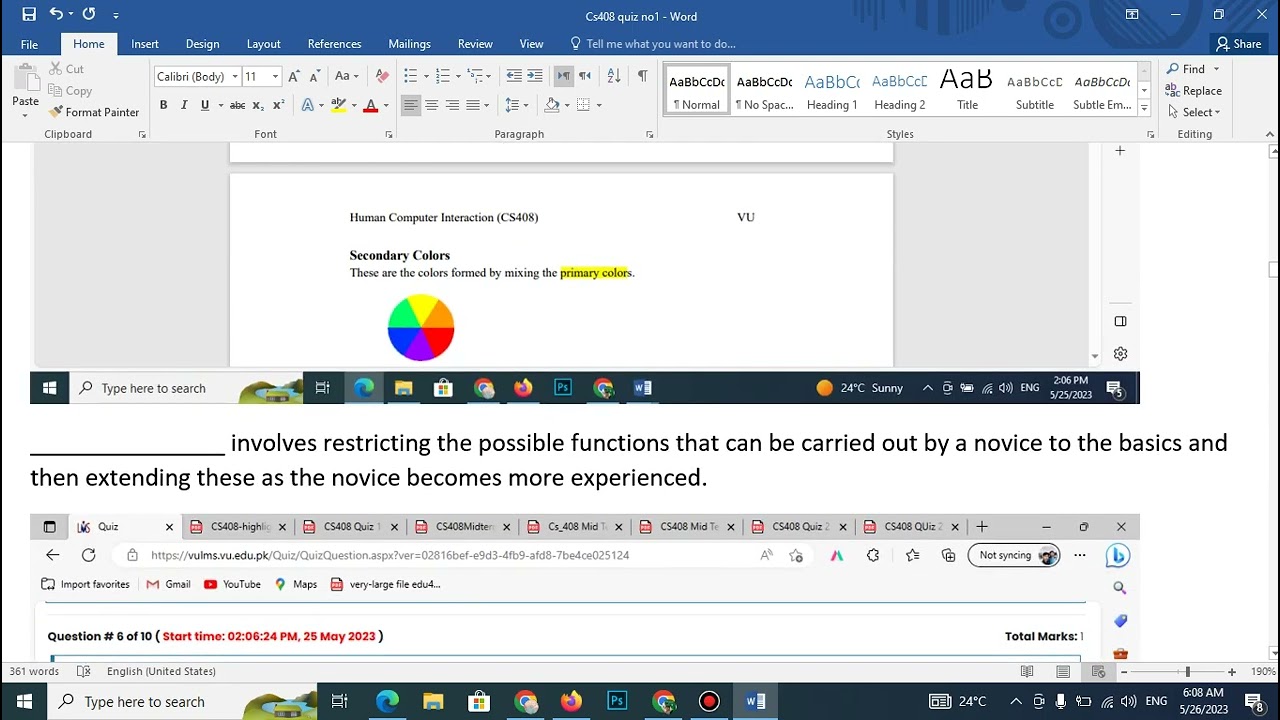The width and height of the screenshot is (1280, 720).
Task: Open Find in the Editing group
Action: point(1185,69)
